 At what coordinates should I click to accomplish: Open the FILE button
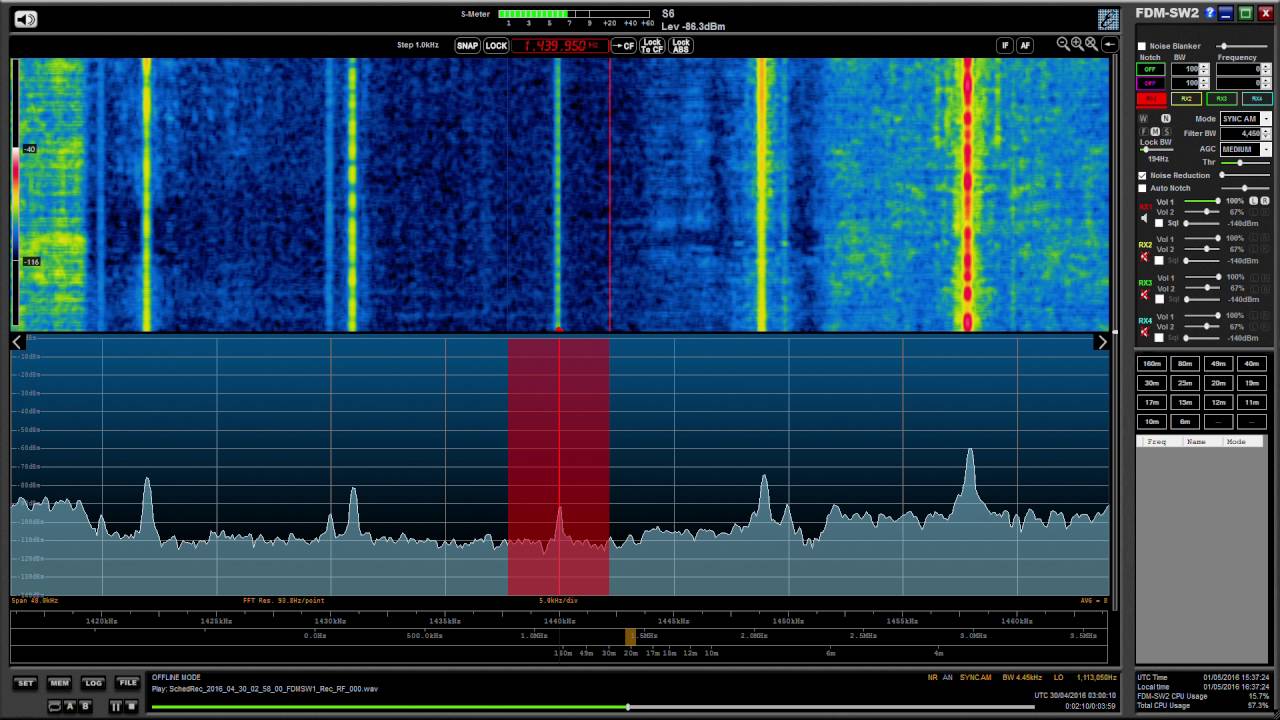[x=127, y=683]
